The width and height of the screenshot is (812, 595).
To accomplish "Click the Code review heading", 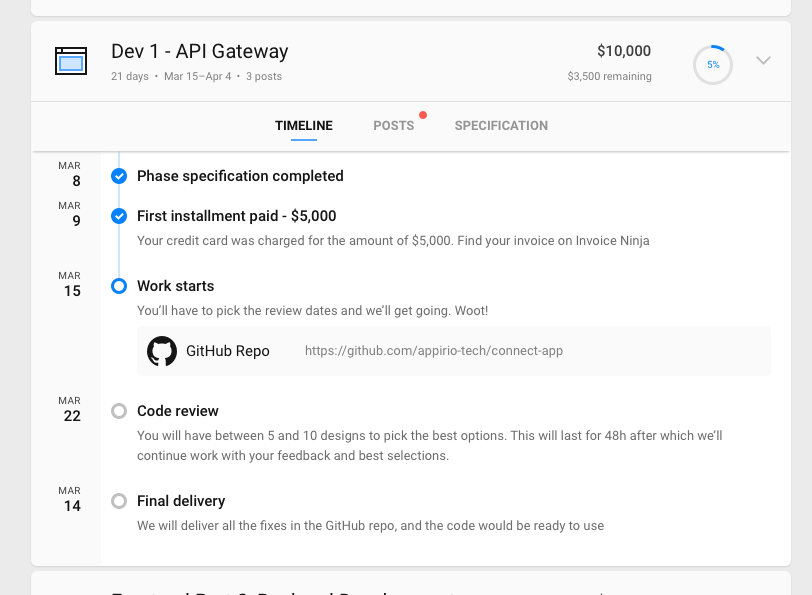I will point(178,411).
